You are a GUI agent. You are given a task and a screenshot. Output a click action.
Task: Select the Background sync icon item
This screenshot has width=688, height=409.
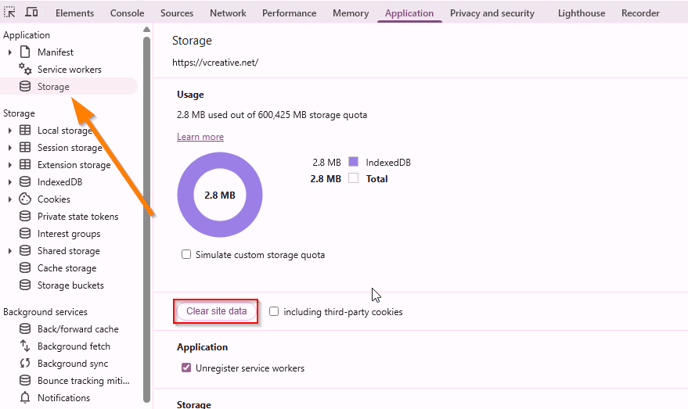point(25,363)
